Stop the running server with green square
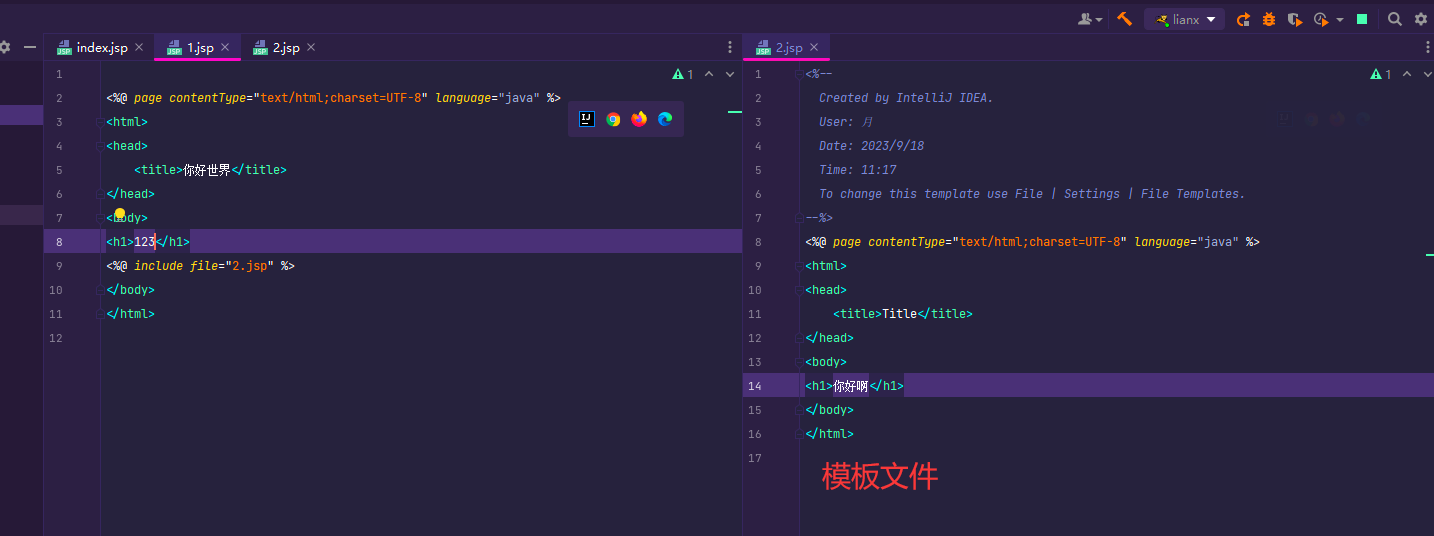The height and width of the screenshot is (536, 1434). (1362, 19)
